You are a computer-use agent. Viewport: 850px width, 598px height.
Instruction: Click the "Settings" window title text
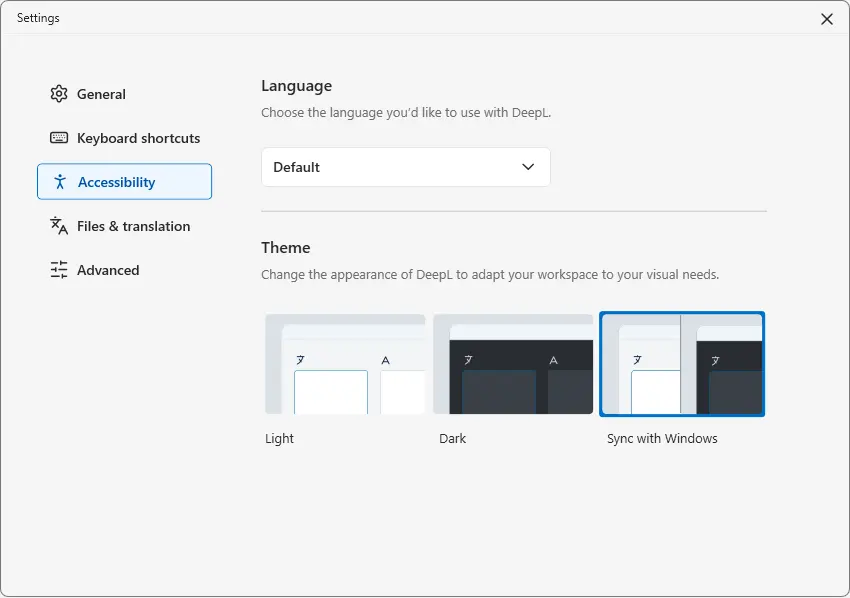coord(38,18)
